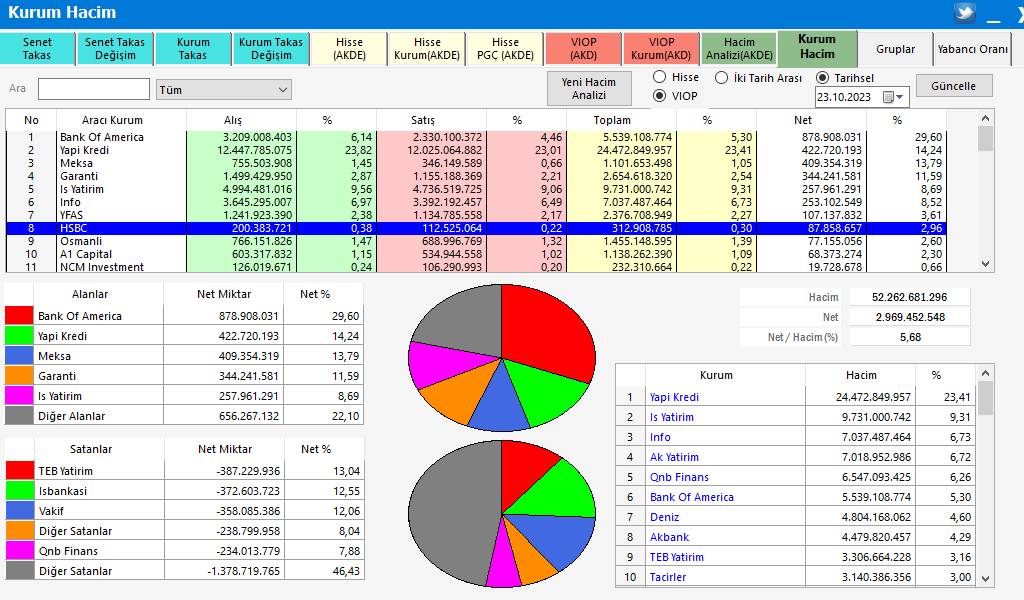Open the Ak Yatirim link

(674, 457)
